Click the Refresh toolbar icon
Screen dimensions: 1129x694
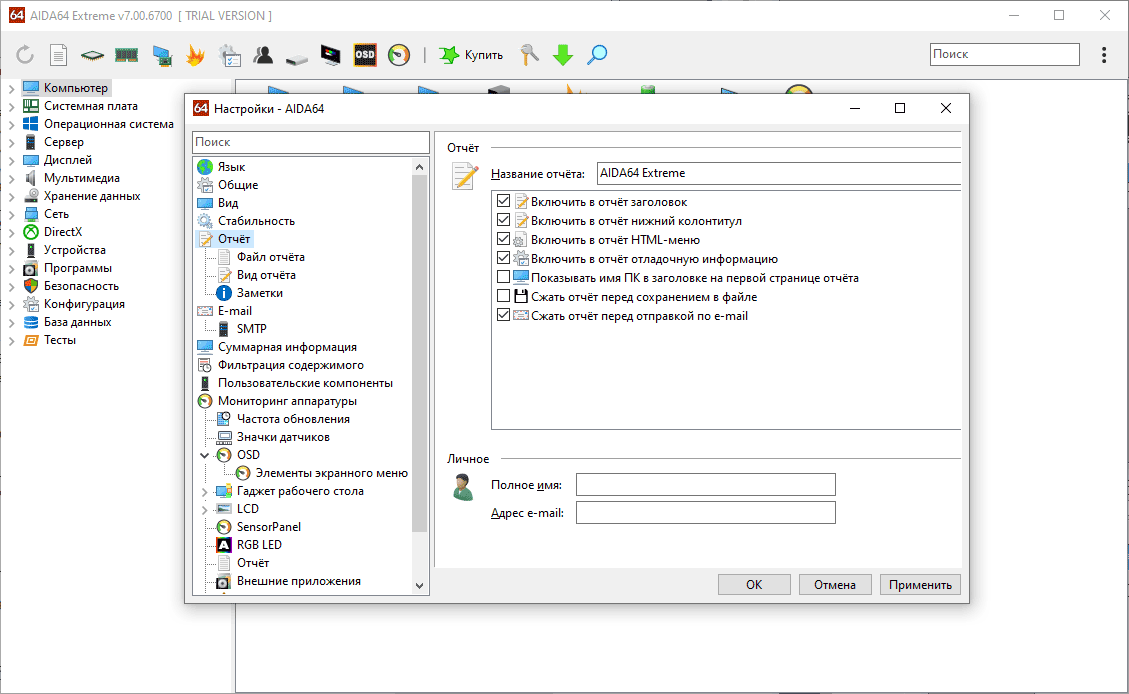pyautogui.click(x=25, y=55)
